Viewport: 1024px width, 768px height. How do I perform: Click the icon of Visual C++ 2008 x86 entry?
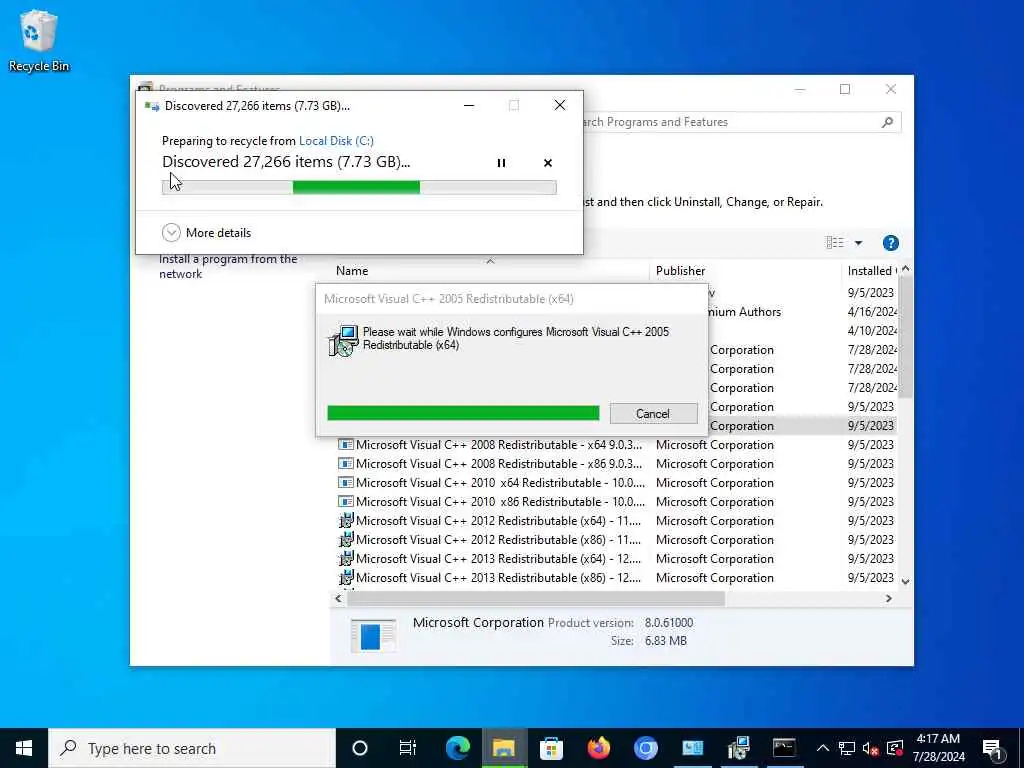point(345,464)
